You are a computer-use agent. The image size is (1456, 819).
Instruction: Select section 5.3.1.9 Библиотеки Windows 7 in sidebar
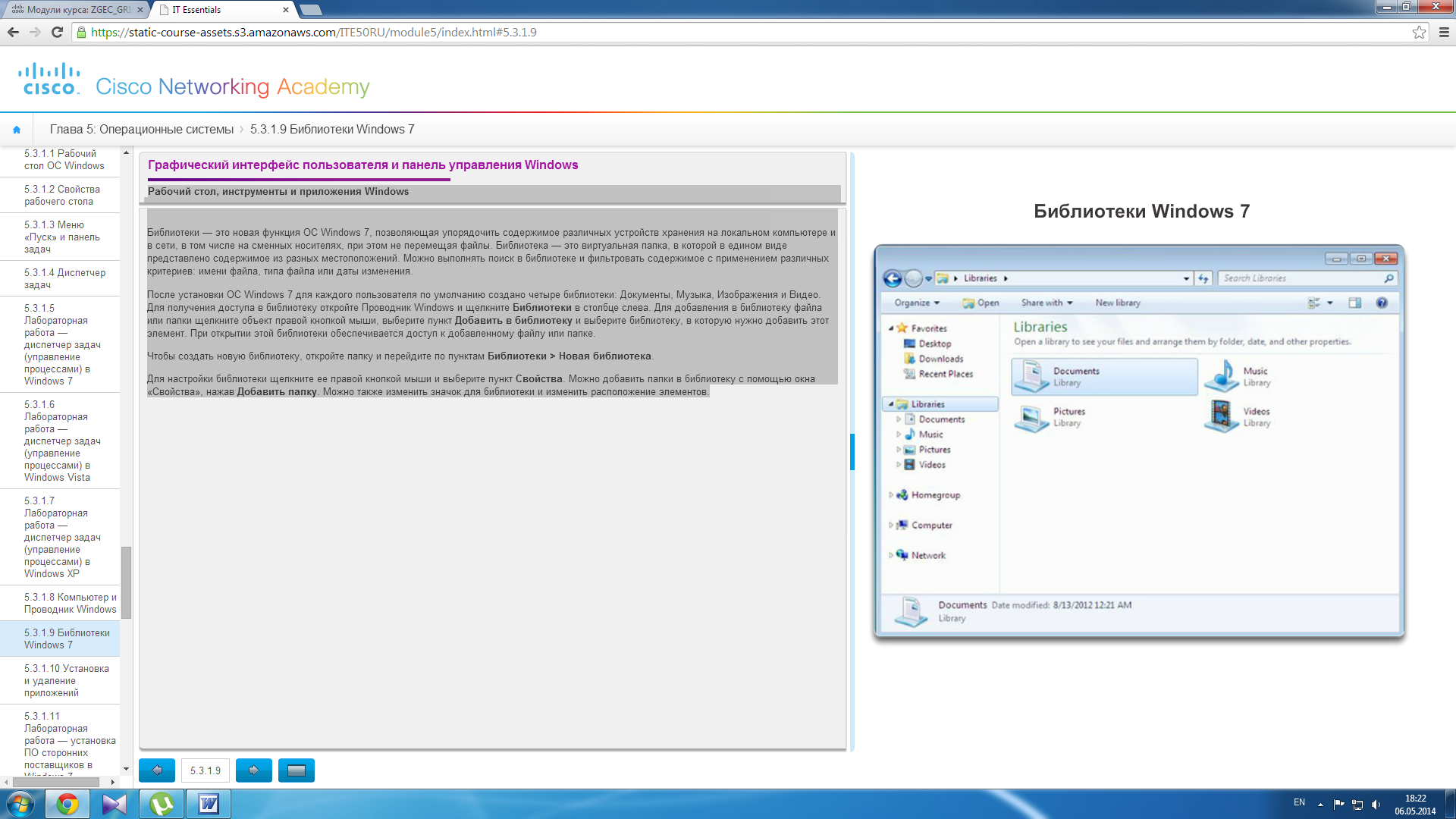point(61,639)
